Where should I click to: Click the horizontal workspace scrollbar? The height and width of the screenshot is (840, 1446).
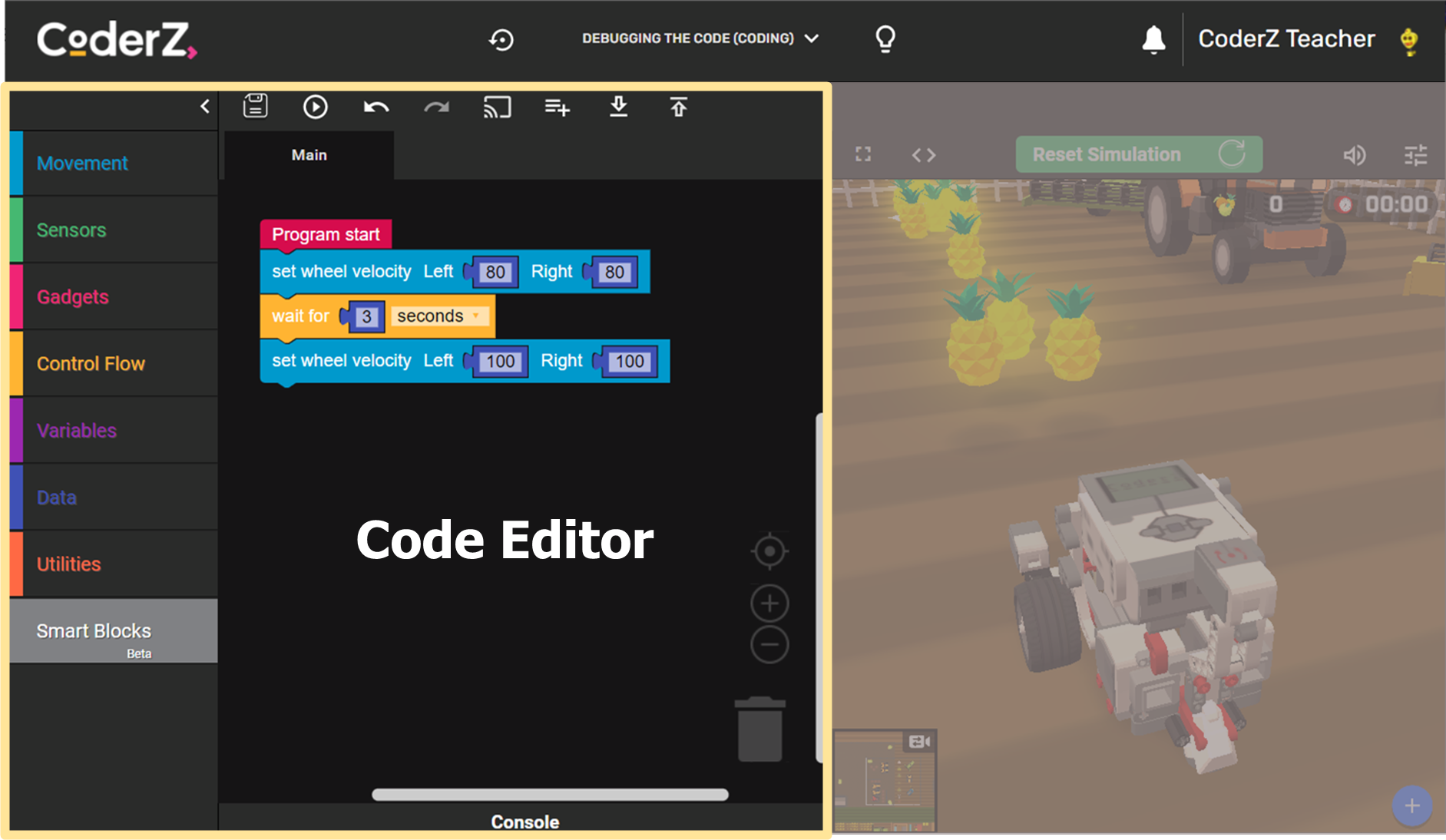tap(550, 795)
